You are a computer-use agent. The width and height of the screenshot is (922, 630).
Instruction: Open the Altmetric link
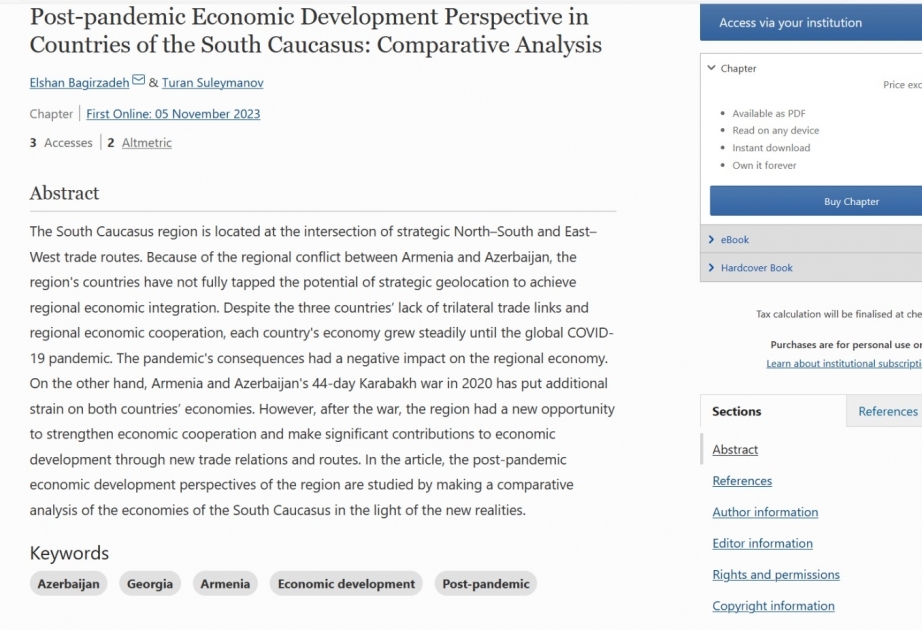tap(146, 143)
